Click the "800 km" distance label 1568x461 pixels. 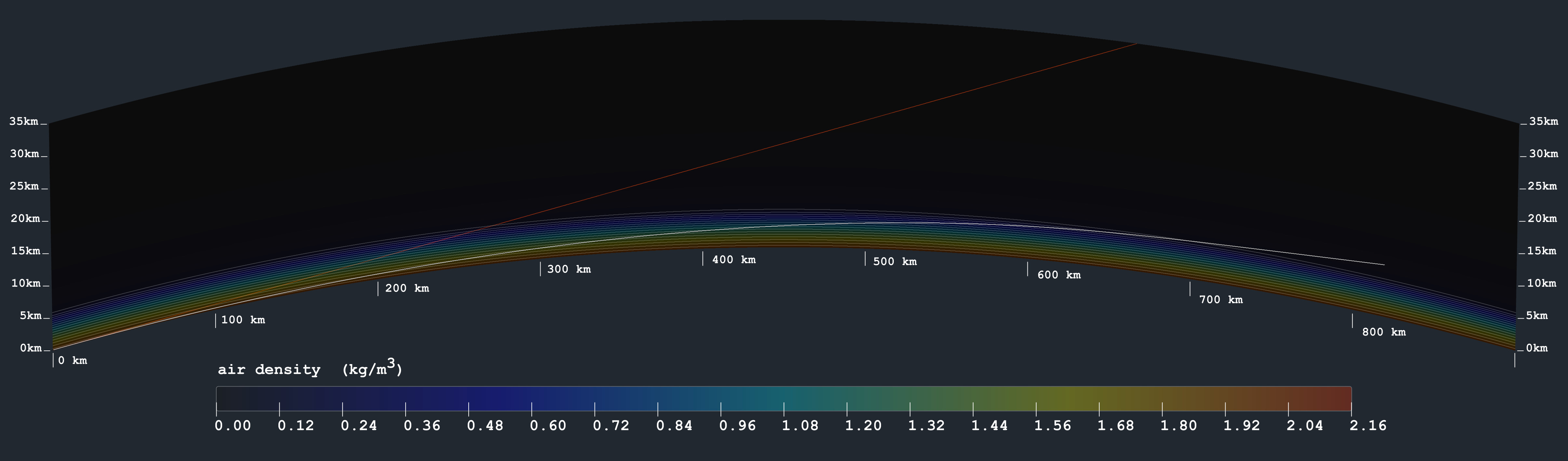tap(1384, 332)
